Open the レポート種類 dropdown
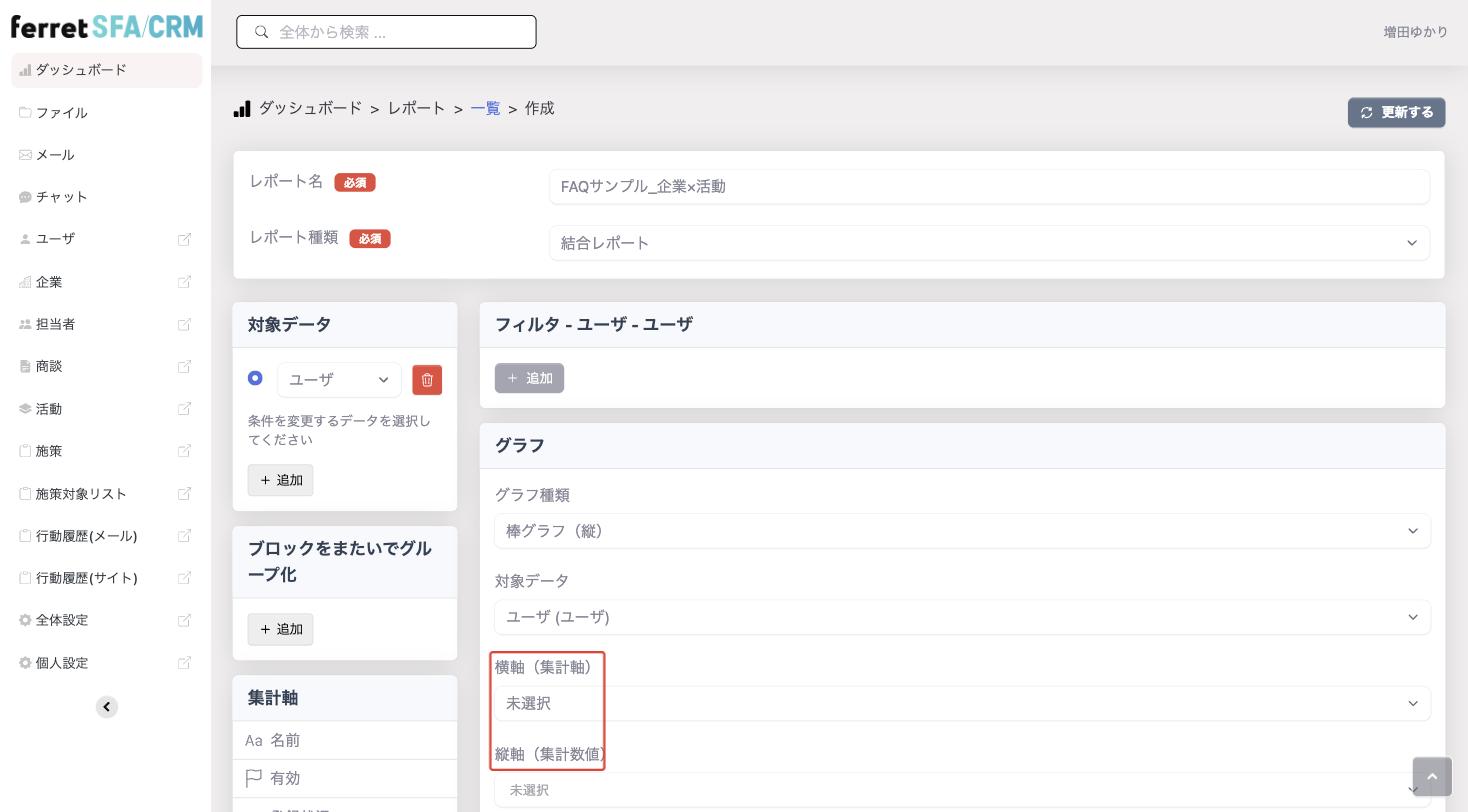Screen dimensions: 1468x812 tap(989, 243)
